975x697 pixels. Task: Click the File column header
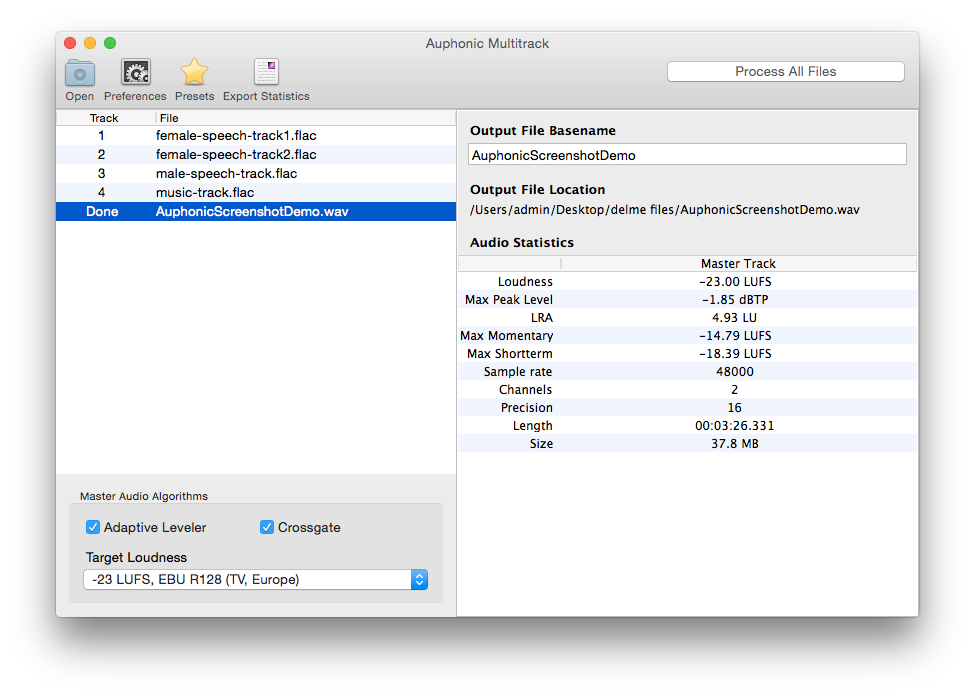[305, 118]
